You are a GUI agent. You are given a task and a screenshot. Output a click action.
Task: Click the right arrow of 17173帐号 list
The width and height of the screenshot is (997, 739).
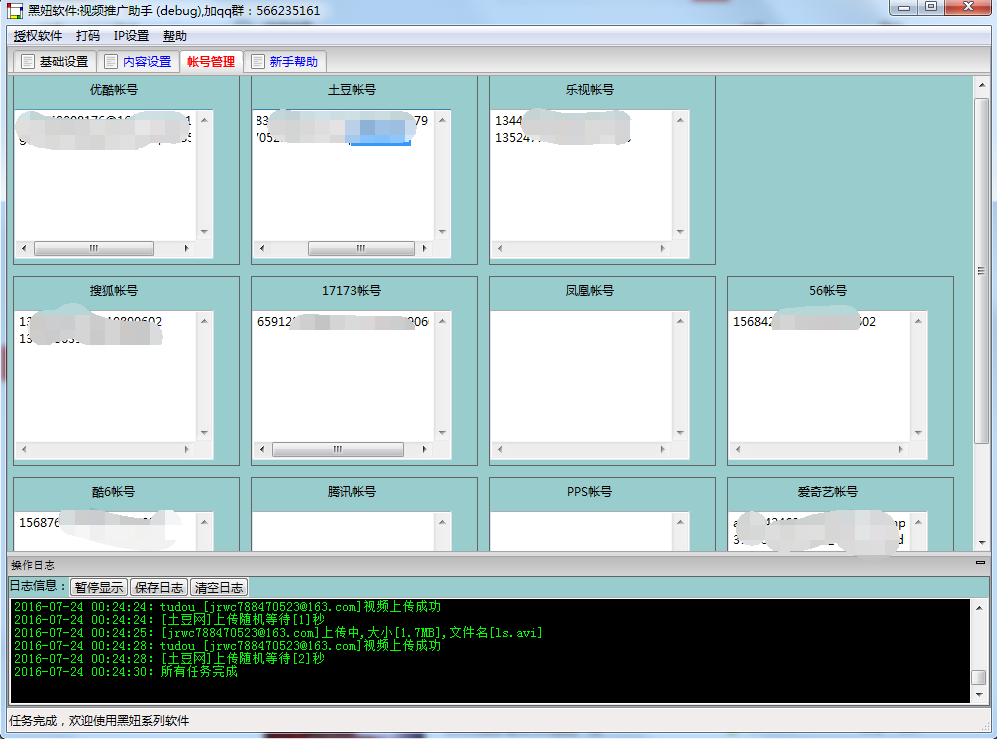tap(424, 450)
